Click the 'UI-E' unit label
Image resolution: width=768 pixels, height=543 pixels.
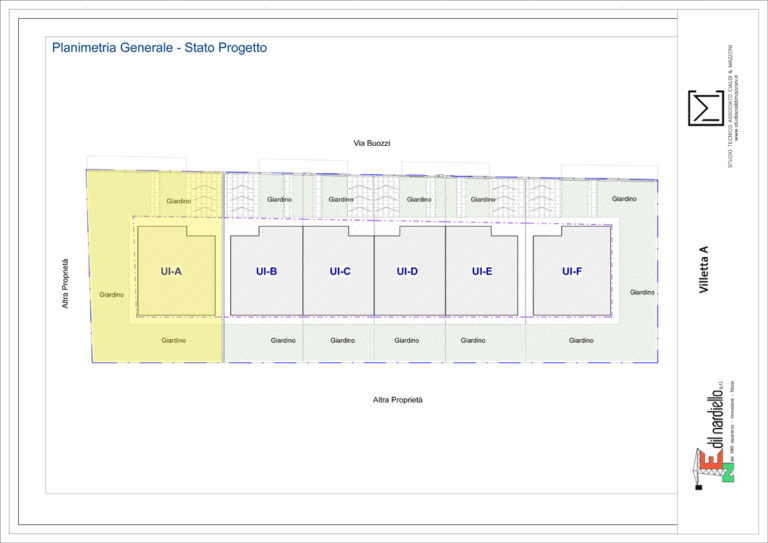click(x=482, y=271)
